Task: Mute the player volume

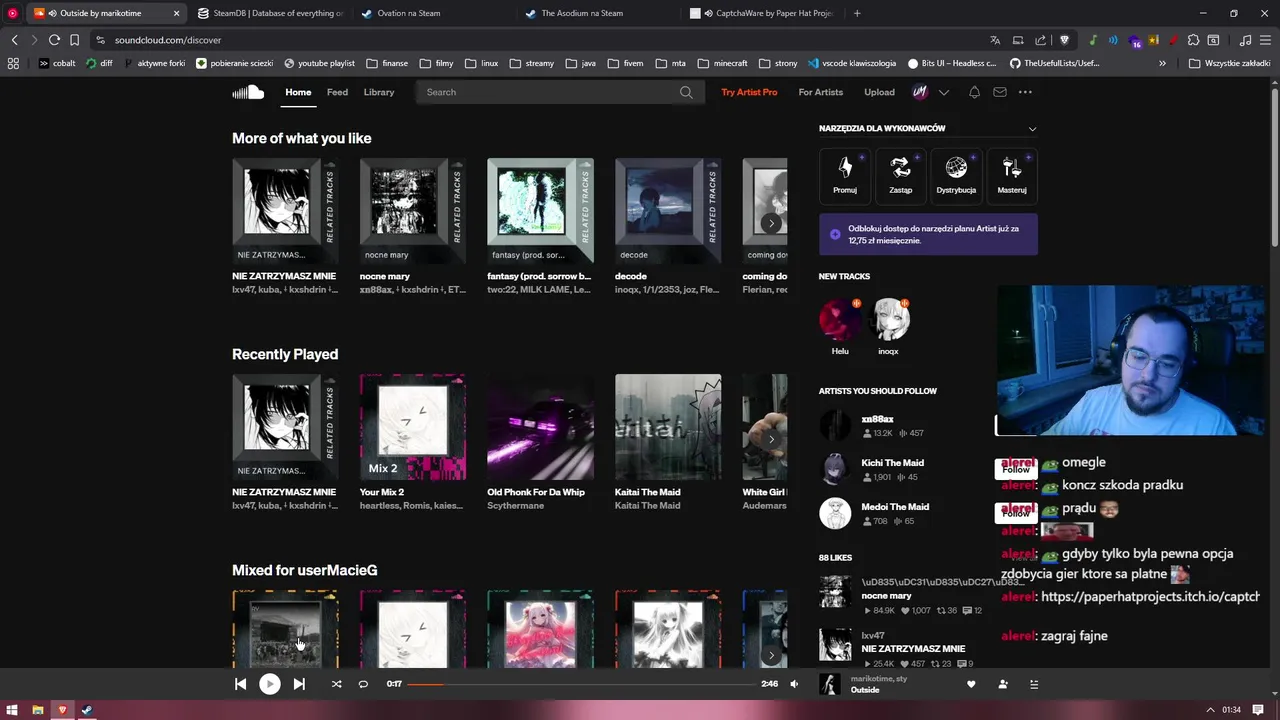Action: 794,684
